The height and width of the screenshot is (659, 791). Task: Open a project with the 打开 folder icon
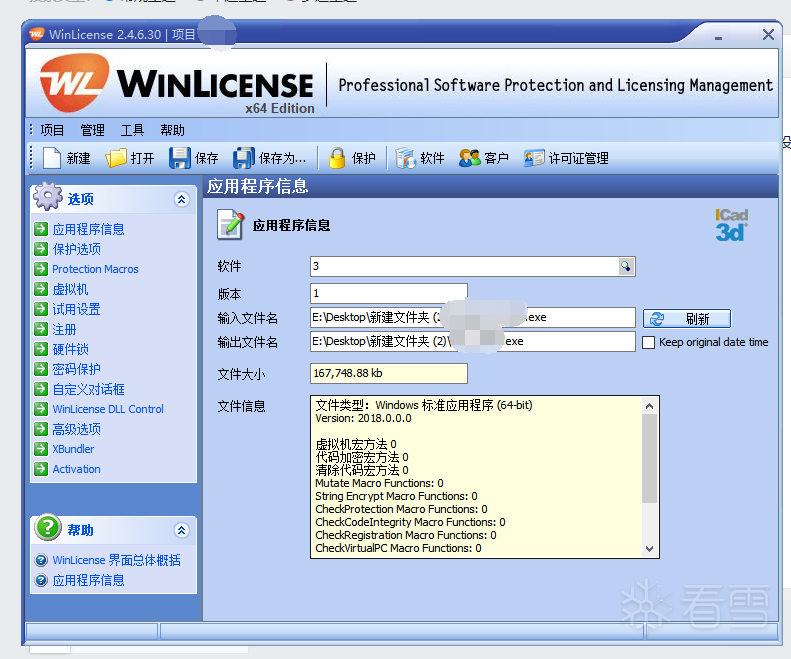(x=116, y=158)
